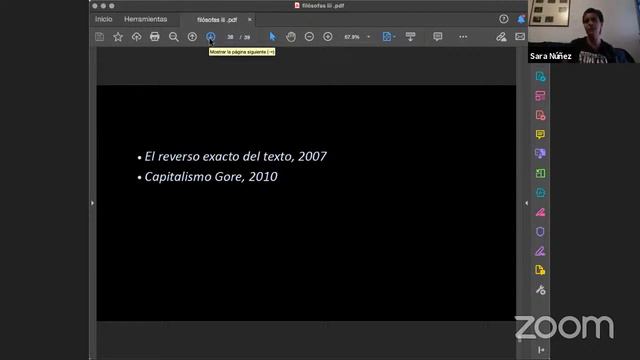This screenshot has width=640, height=360.
Task: Click the pink Edit PDF sidebar icon
Action: click(540, 115)
